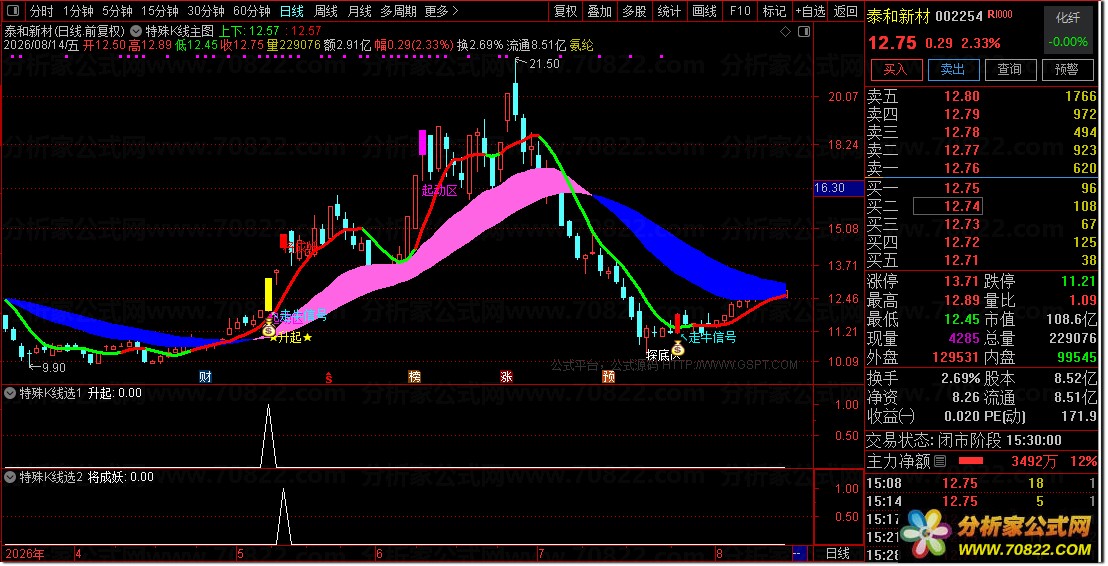Click the yellow bar signal marker
The width and height of the screenshot is (1108, 566).
[x=269, y=294]
